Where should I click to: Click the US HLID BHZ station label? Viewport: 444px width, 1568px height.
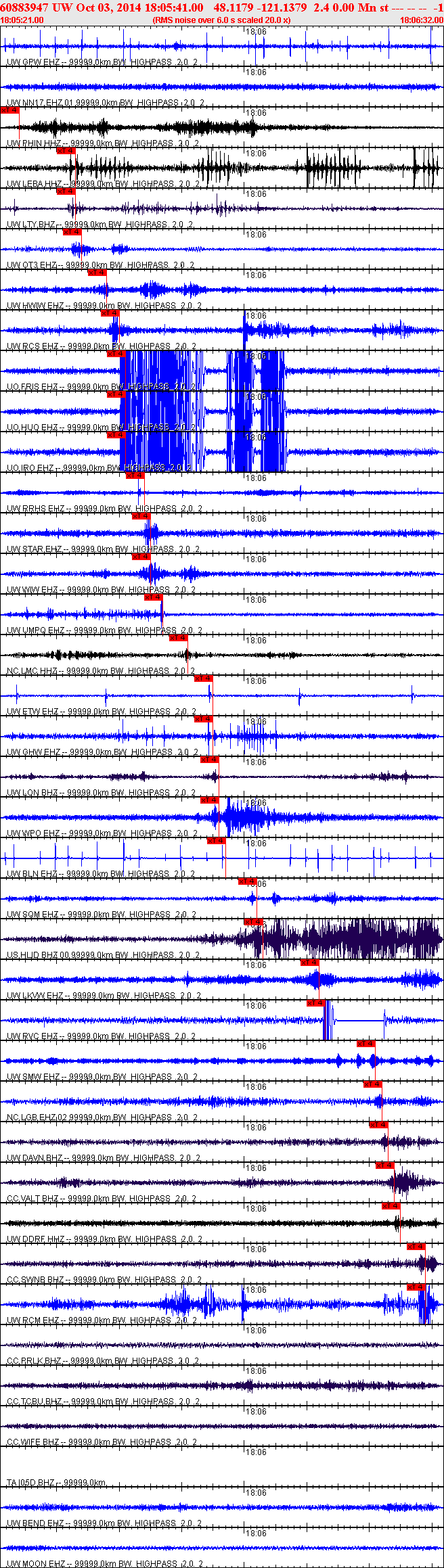103,955
